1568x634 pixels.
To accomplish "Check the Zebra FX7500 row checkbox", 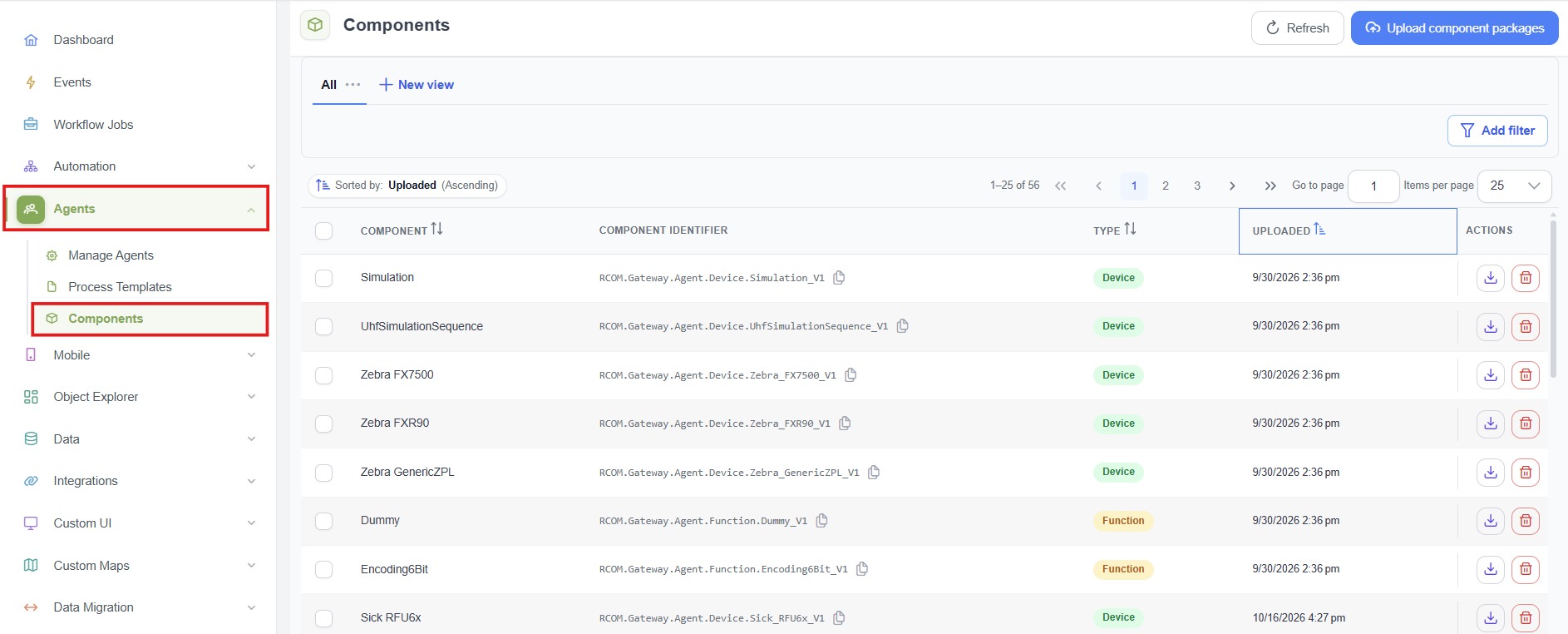I will 324,375.
